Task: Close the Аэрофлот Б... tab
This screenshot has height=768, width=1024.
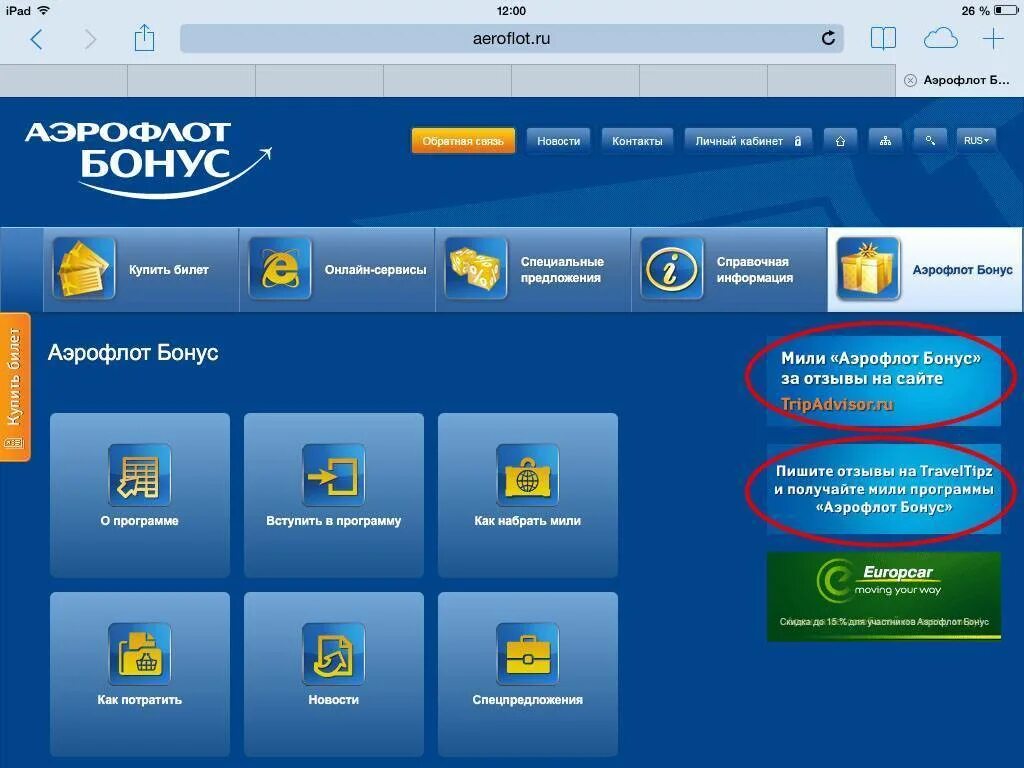Action: point(910,80)
